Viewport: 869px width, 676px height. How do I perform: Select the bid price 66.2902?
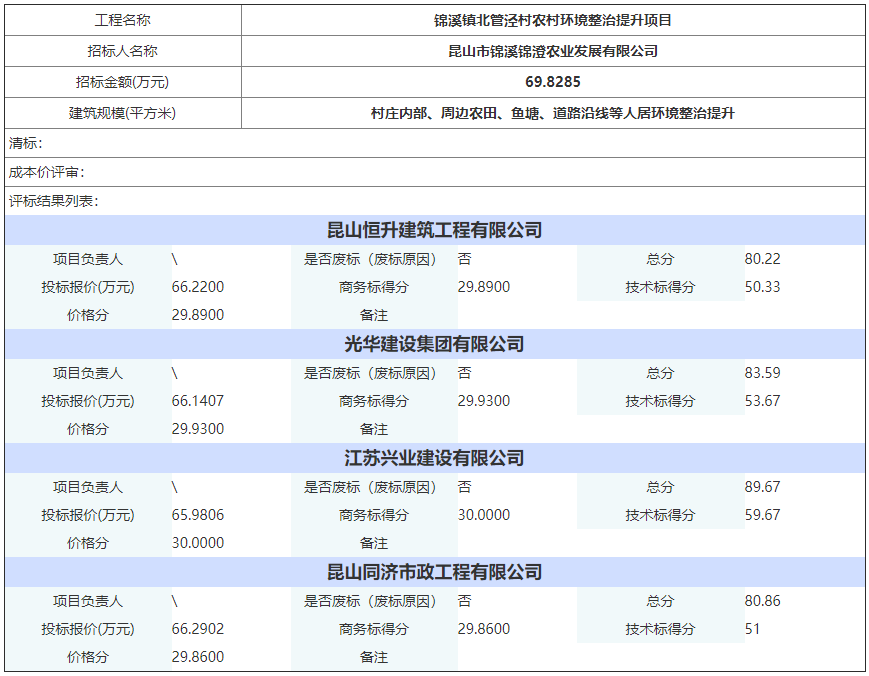pyautogui.click(x=198, y=629)
